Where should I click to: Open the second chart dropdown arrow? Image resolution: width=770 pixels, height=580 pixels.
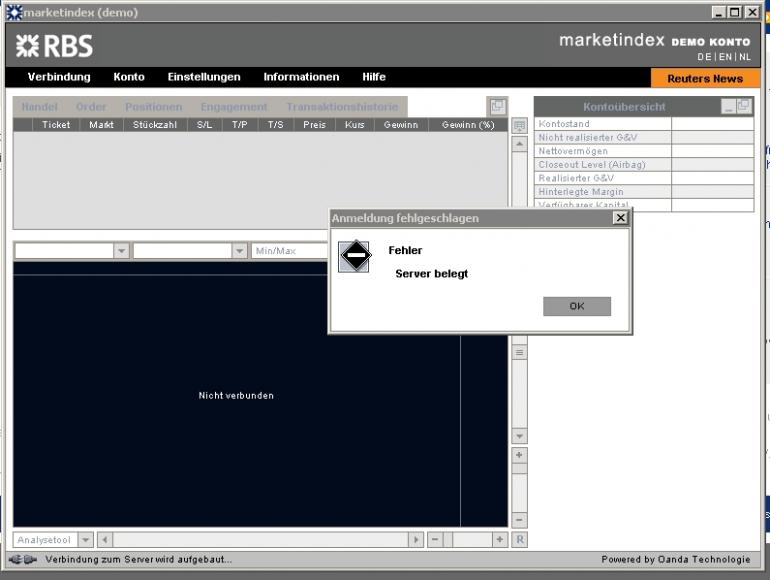(x=239, y=251)
